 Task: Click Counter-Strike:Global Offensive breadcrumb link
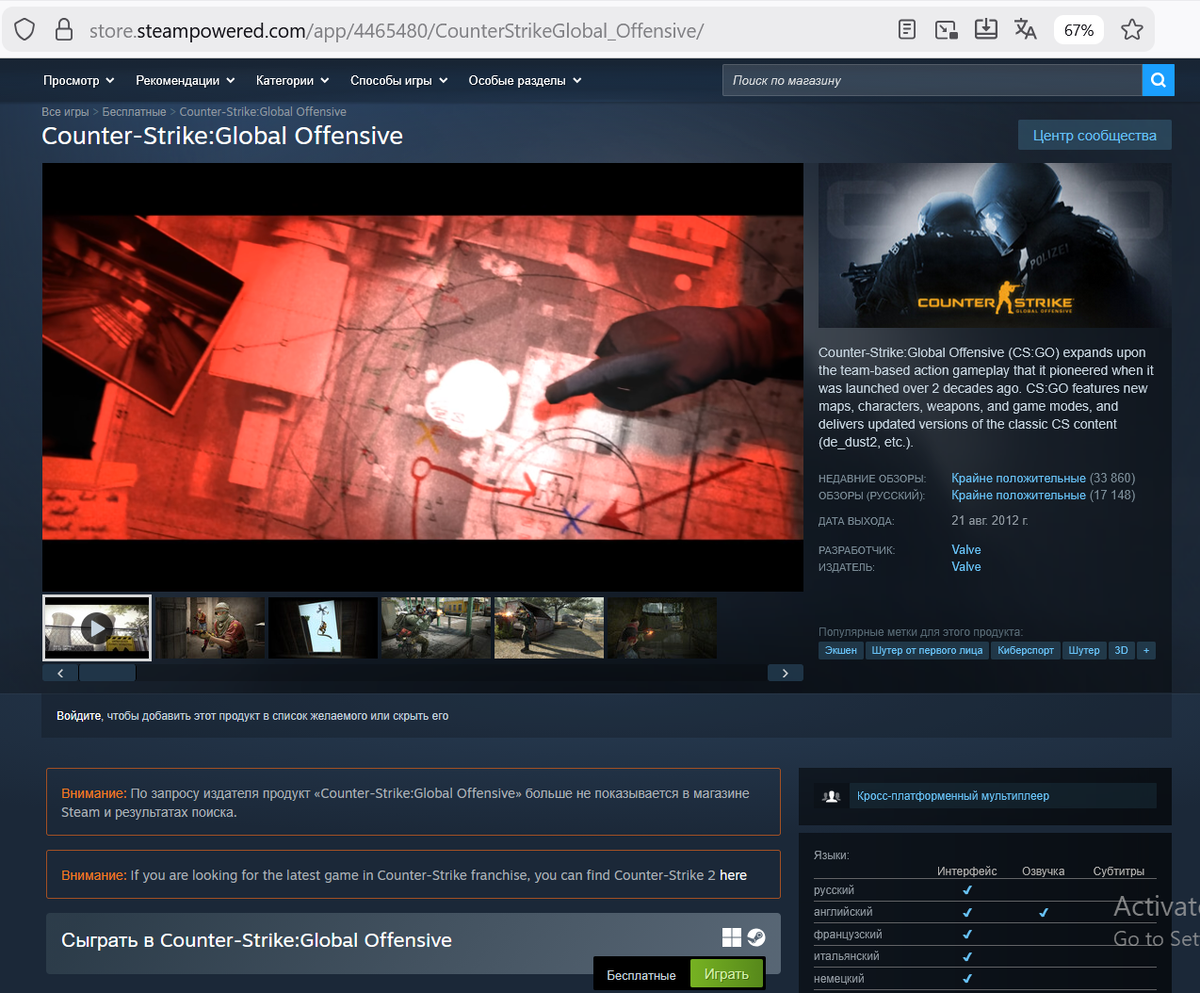263,112
